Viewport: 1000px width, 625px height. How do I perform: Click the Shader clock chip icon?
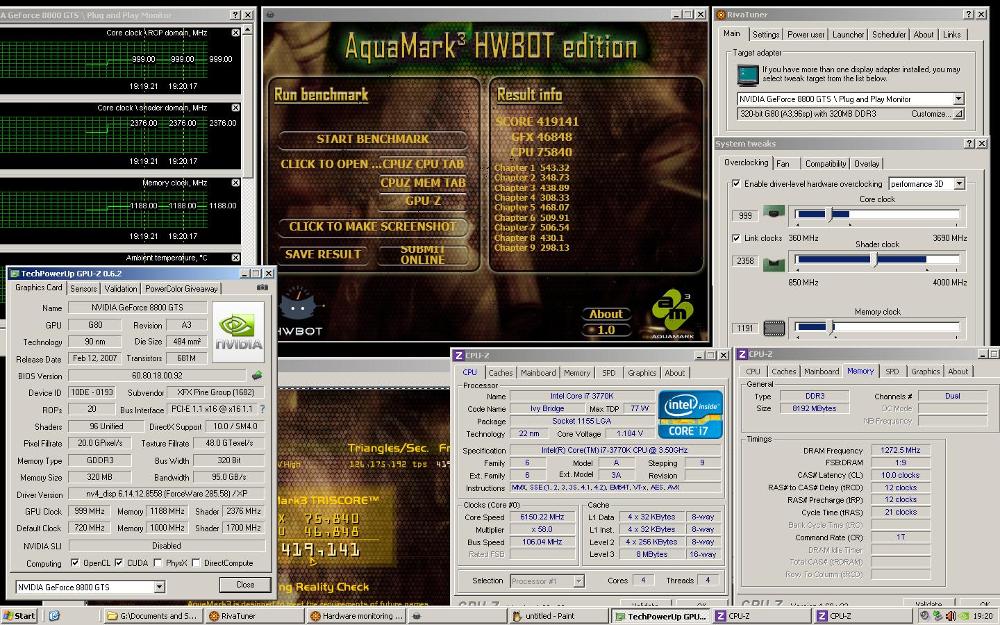click(x=774, y=263)
